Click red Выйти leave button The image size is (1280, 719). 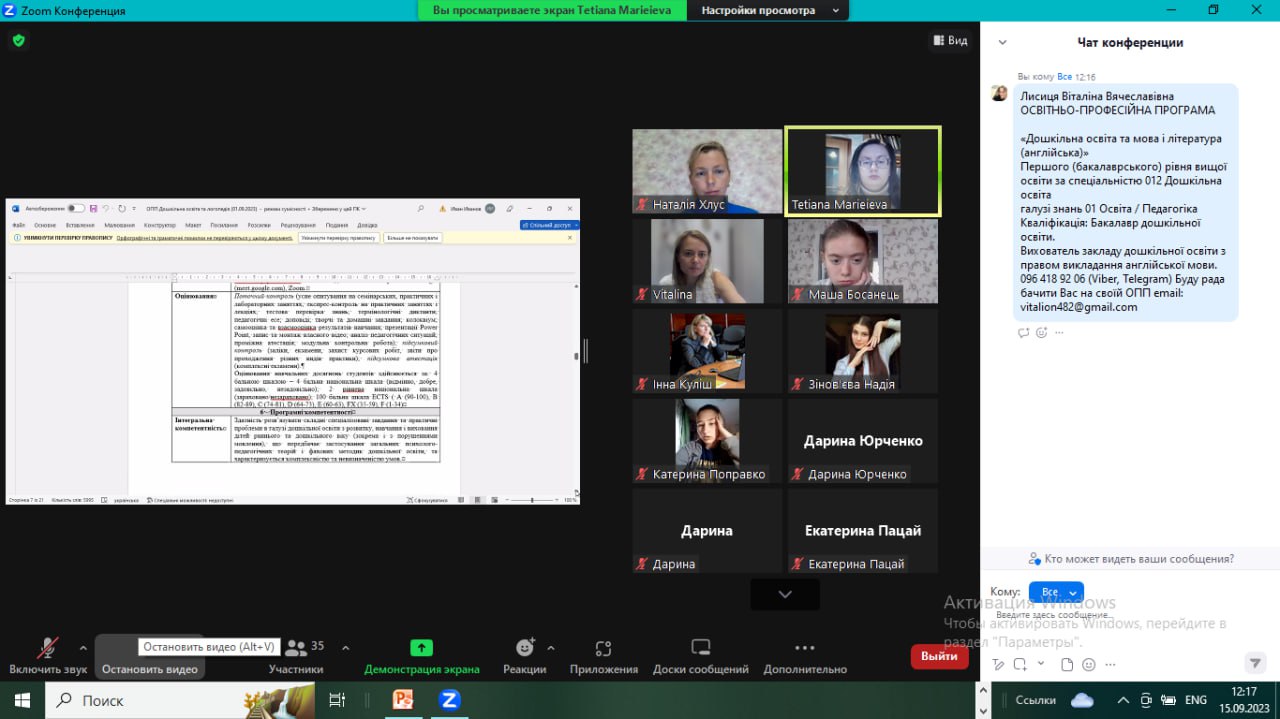[939, 656]
